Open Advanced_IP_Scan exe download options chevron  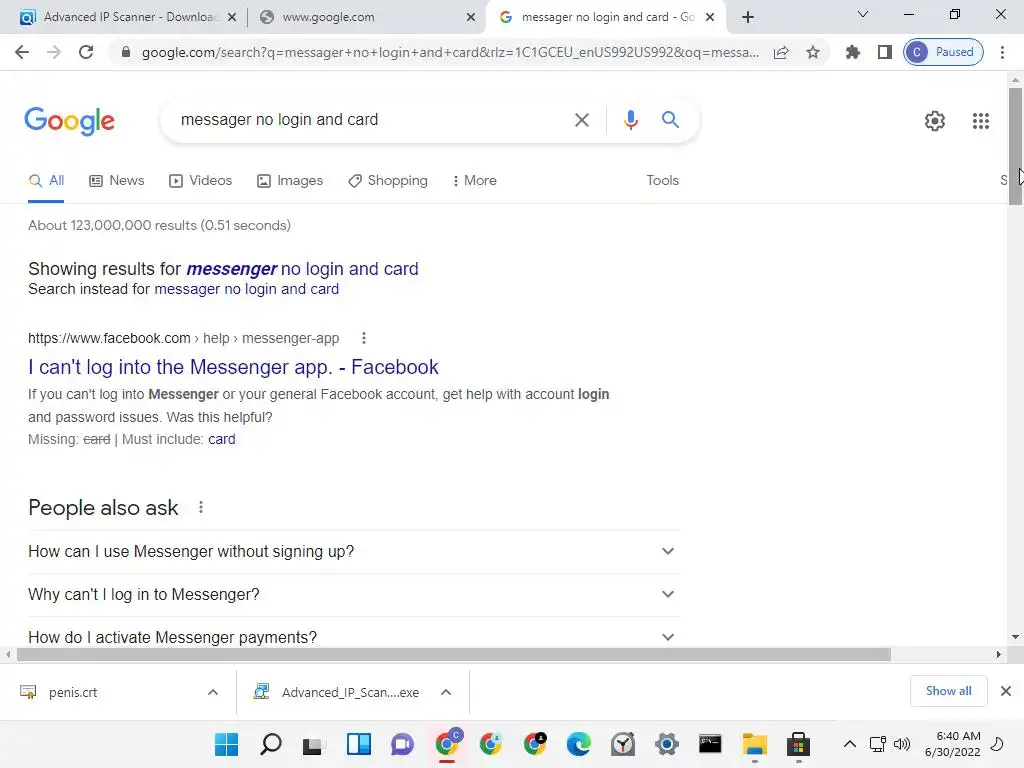pyautogui.click(x=446, y=692)
